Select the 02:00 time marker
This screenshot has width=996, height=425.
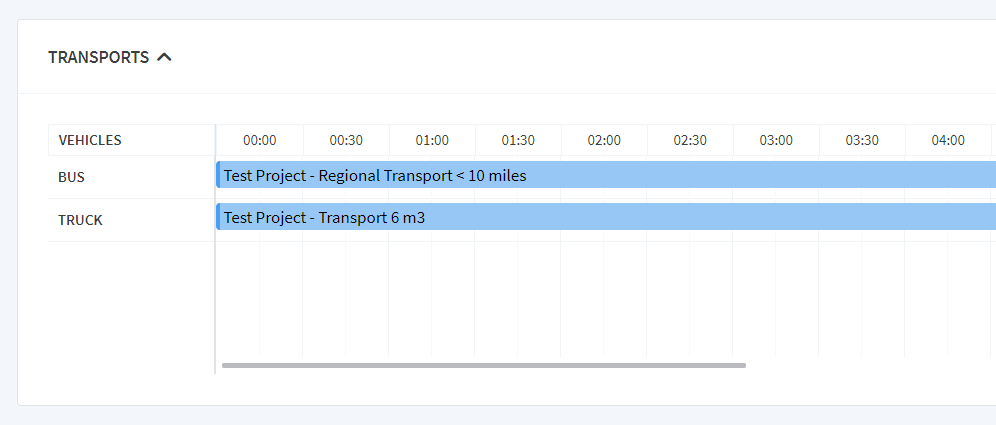pos(604,140)
